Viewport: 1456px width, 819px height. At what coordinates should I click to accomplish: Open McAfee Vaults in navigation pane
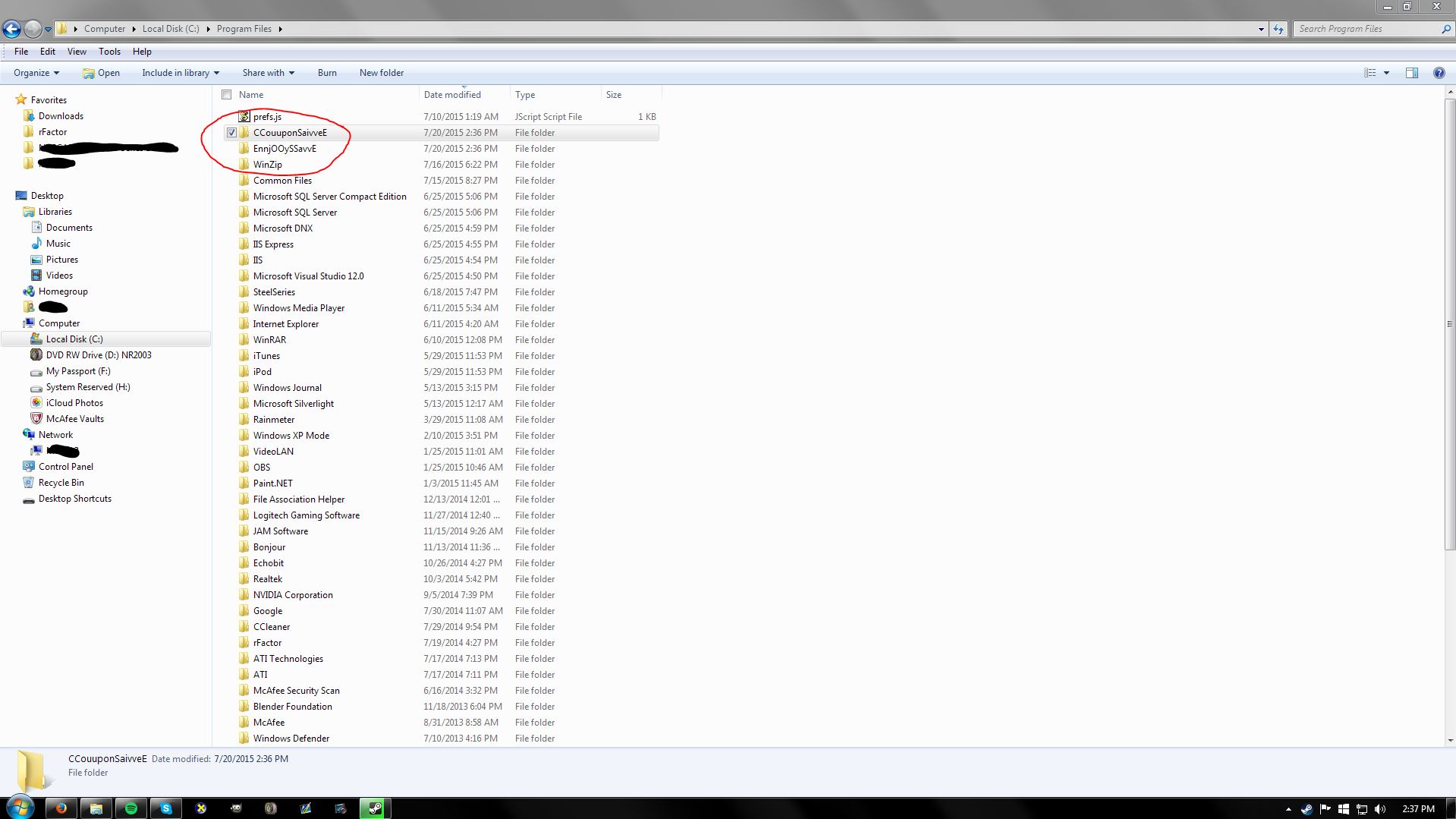tap(74, 419)
